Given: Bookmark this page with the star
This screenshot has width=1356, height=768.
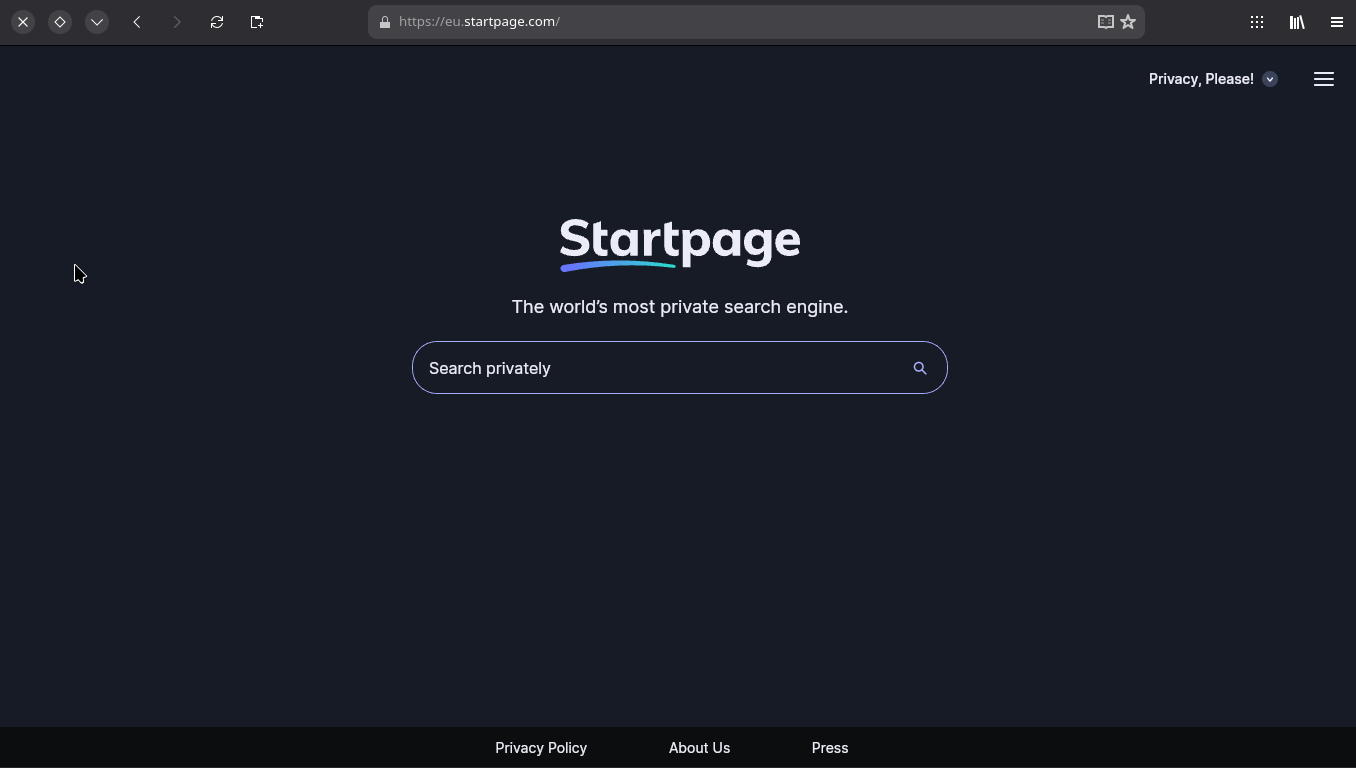Looking at the screenshot, I should [x=1128, y=22].
